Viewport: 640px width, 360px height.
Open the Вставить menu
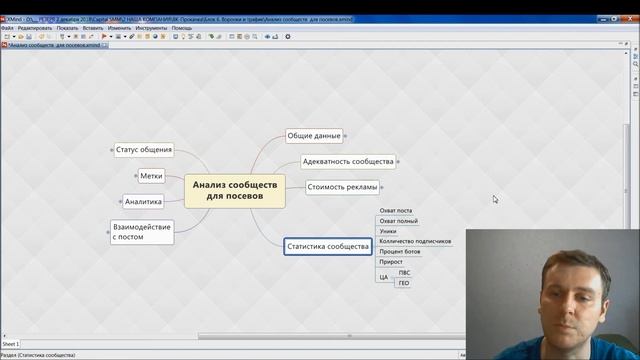[93, 28]
